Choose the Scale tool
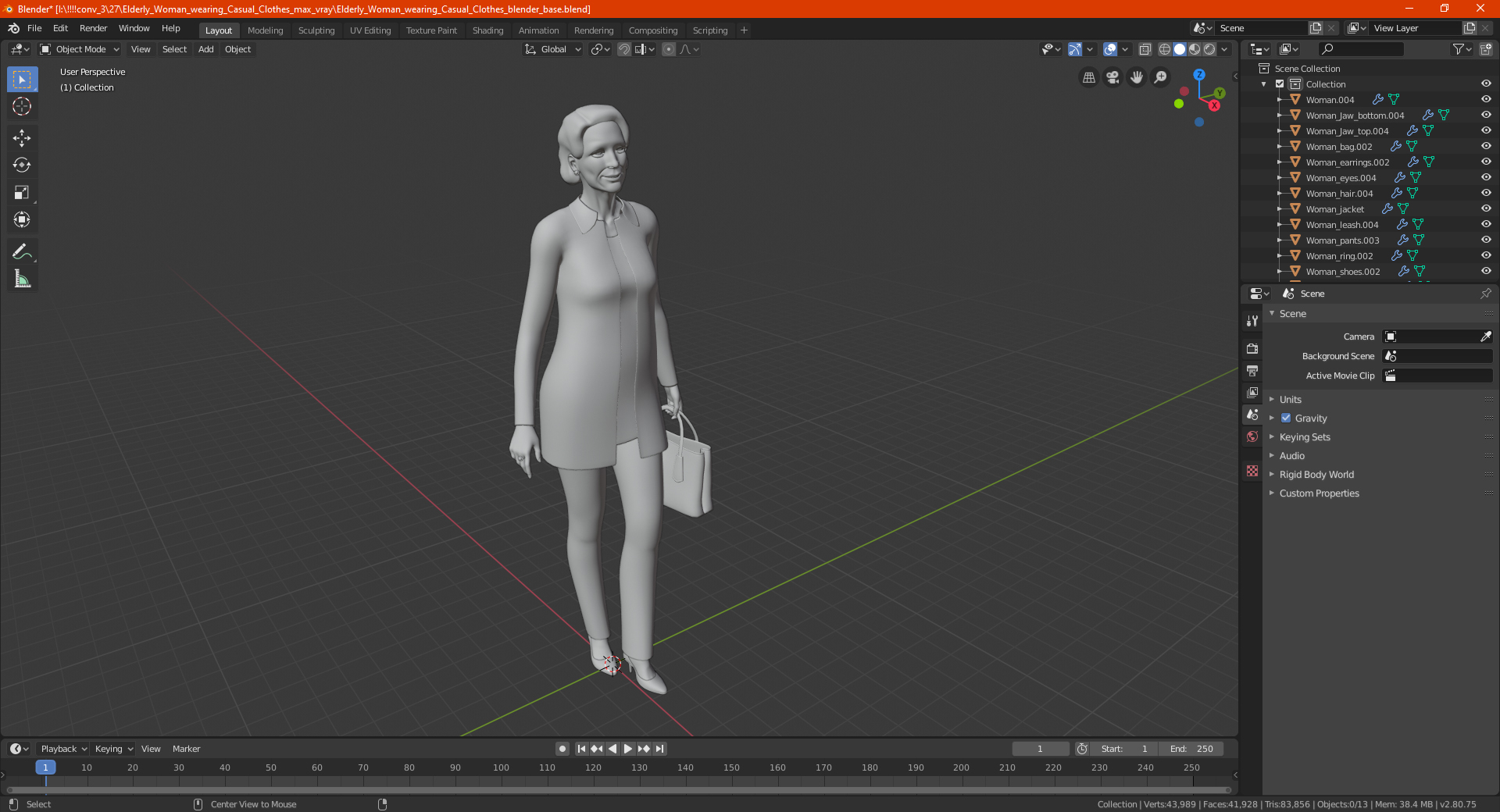 [x=22, y=192]
